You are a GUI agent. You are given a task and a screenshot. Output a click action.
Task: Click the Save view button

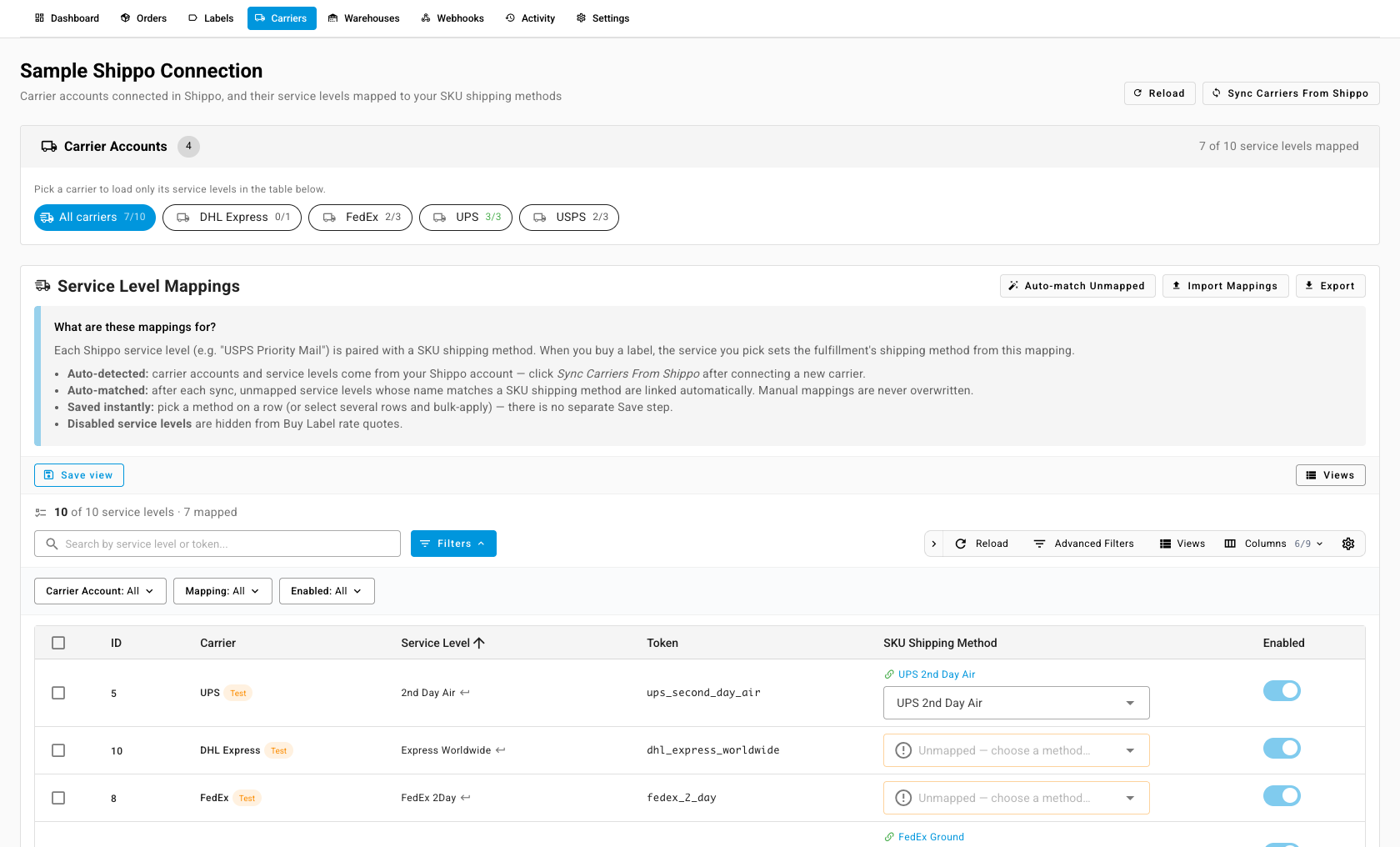click(79, 475)
